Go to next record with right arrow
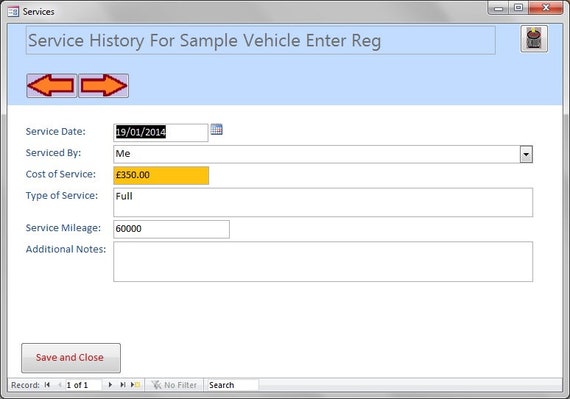Image resolution: width=570 pixels, height=399 pixels. 104,86
